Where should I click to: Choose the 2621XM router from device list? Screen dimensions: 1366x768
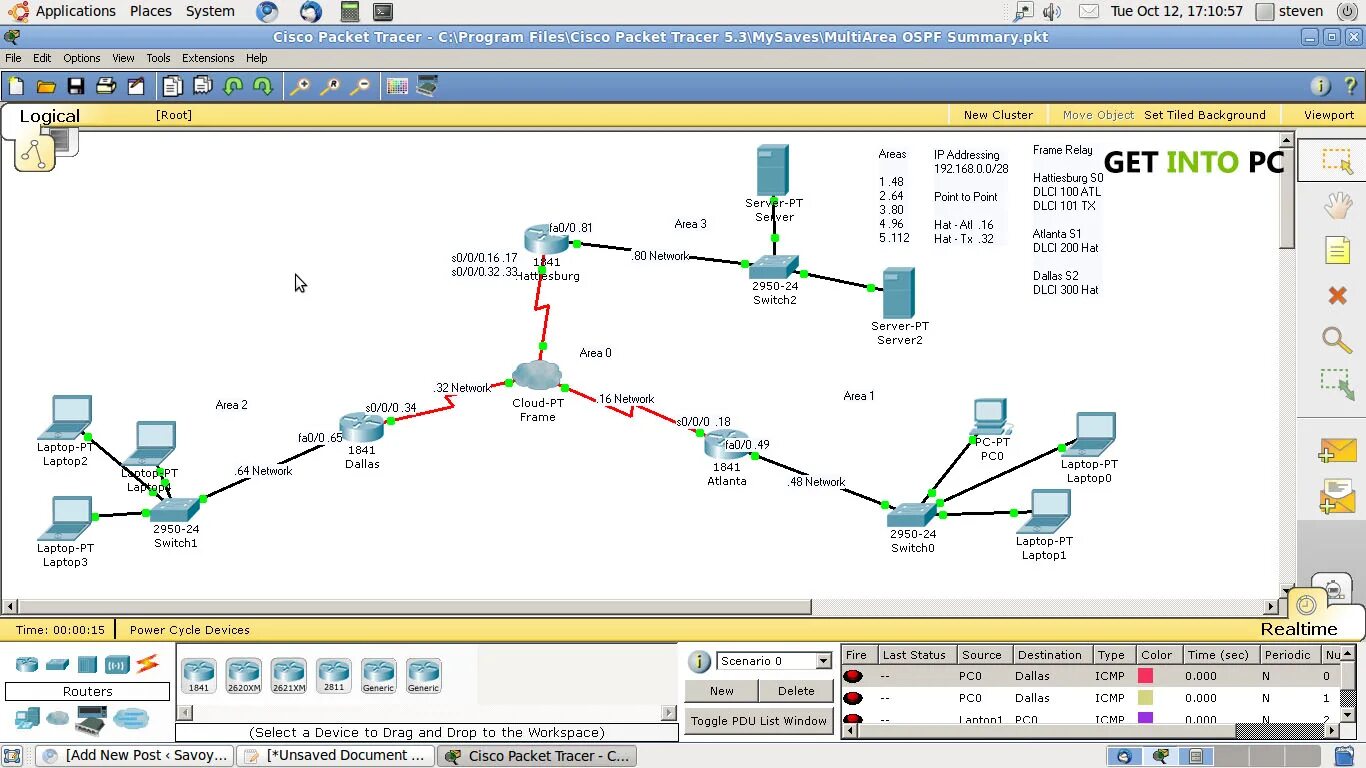click(288, 676)
